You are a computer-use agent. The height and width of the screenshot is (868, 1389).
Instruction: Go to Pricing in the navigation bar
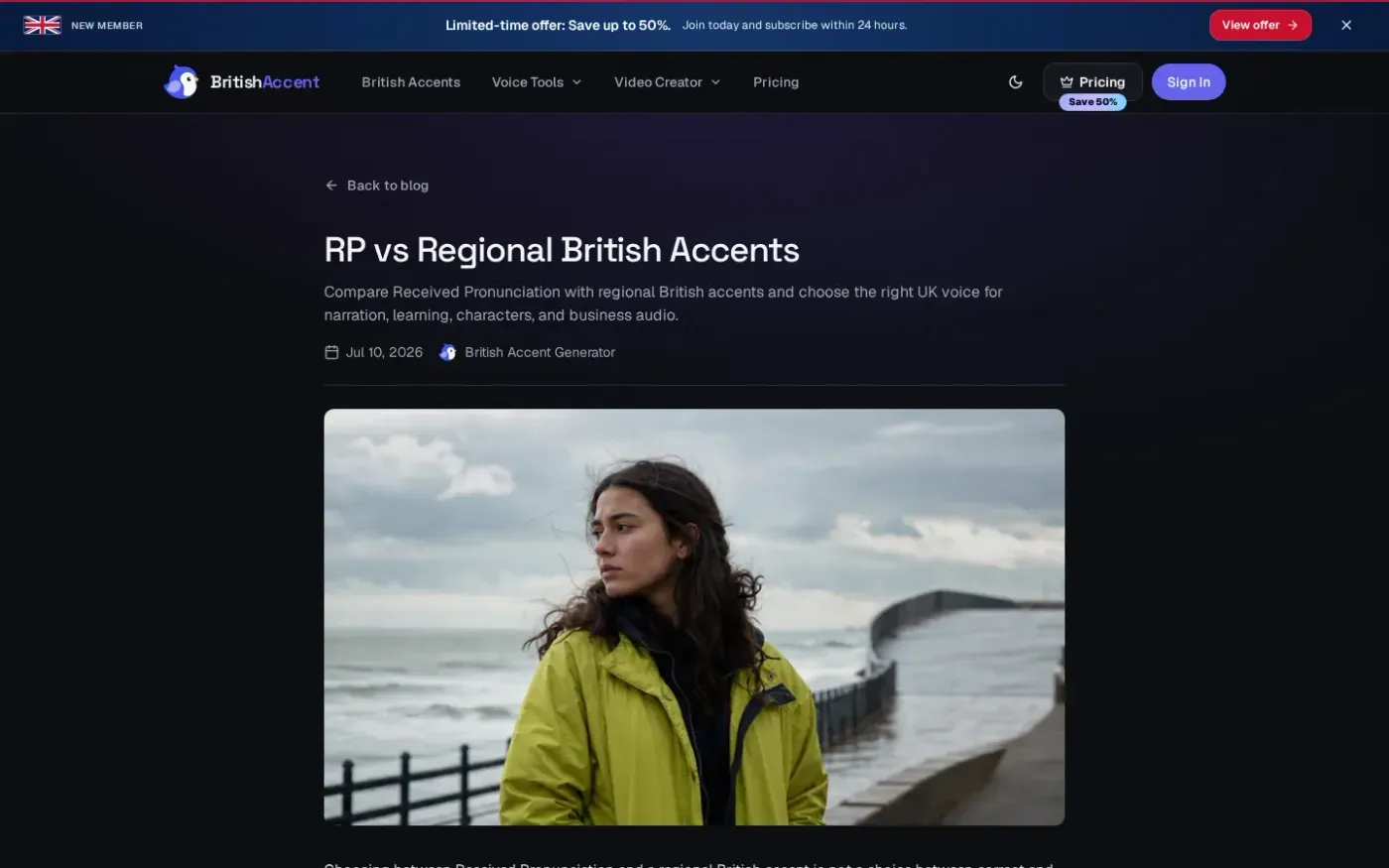(x=776, y=82)
